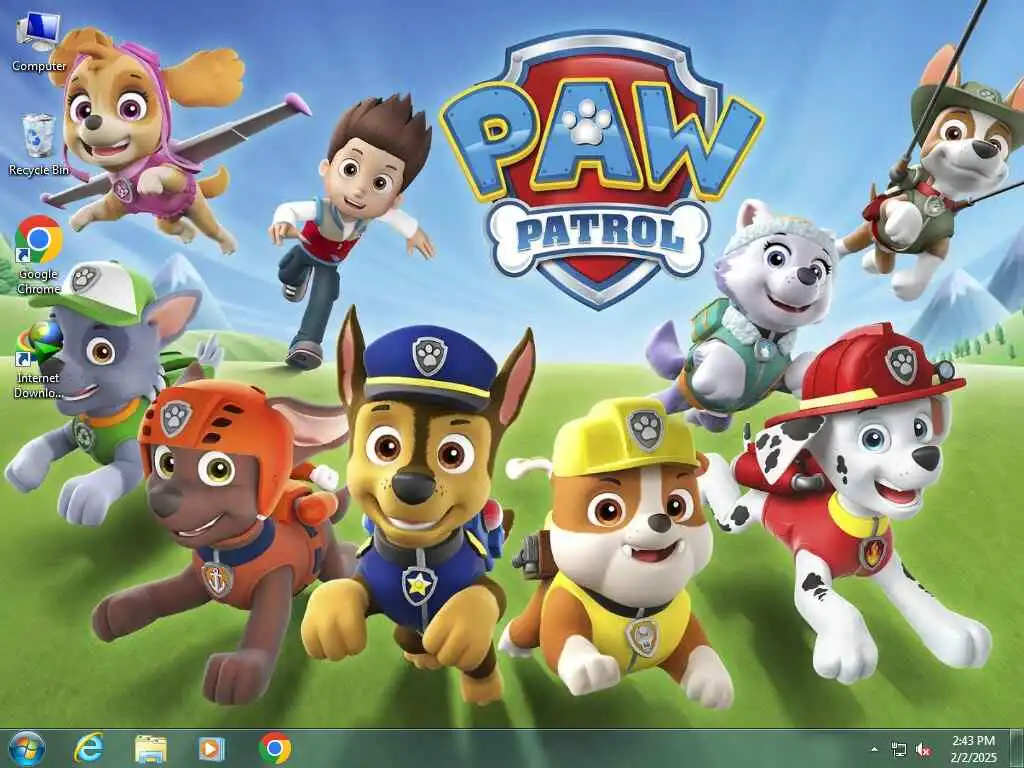Select the Google Chrome desktop shortcut
Image resolution: width=1024 pixels, height=768 pixels.
(x=38, y=255)
